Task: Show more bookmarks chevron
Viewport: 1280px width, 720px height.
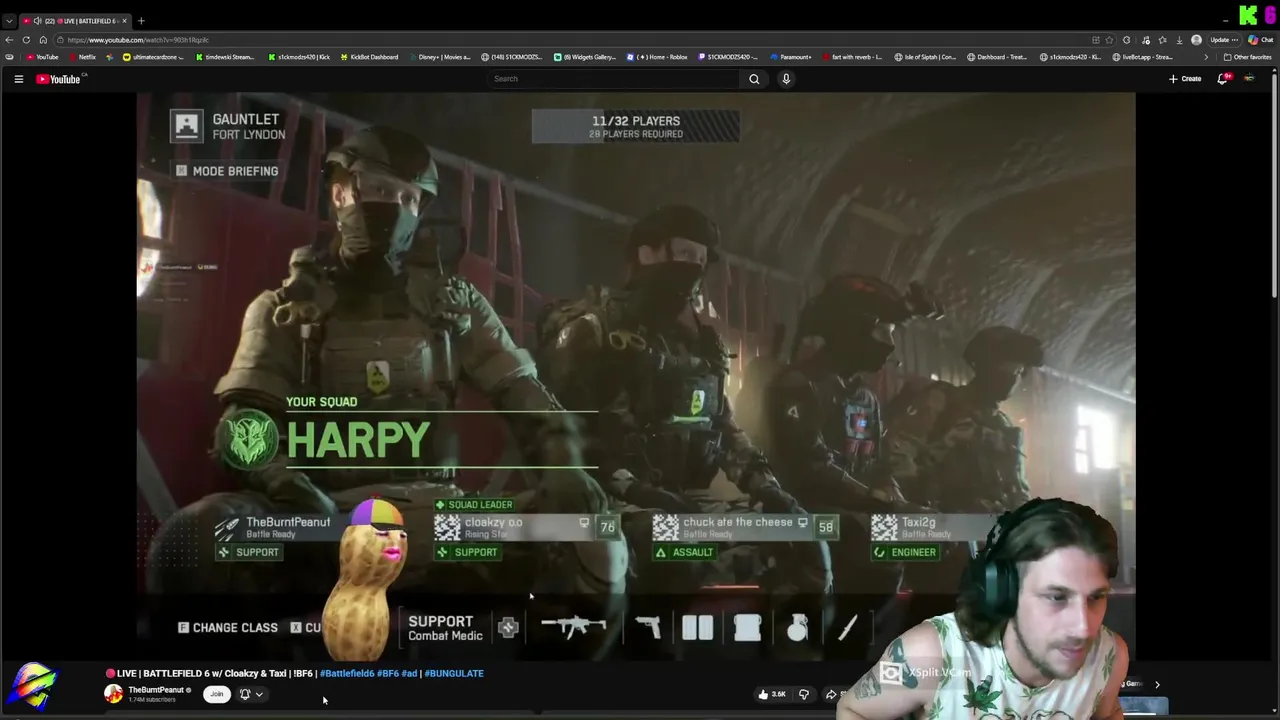Action: coord(1205,57)
